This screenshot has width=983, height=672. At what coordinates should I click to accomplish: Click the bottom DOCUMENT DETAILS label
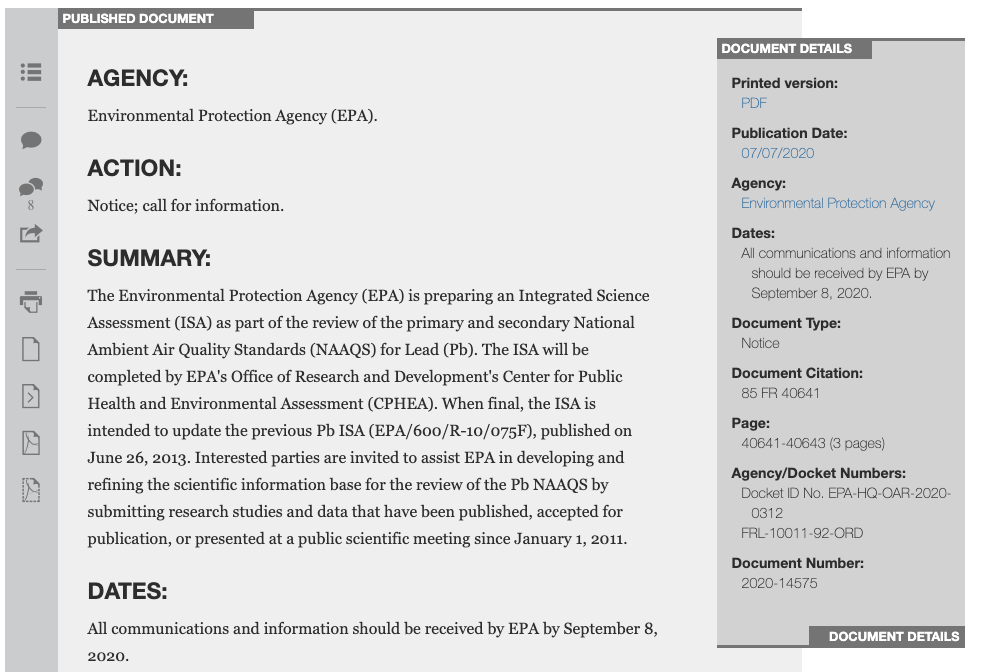(x=895, y=636)
